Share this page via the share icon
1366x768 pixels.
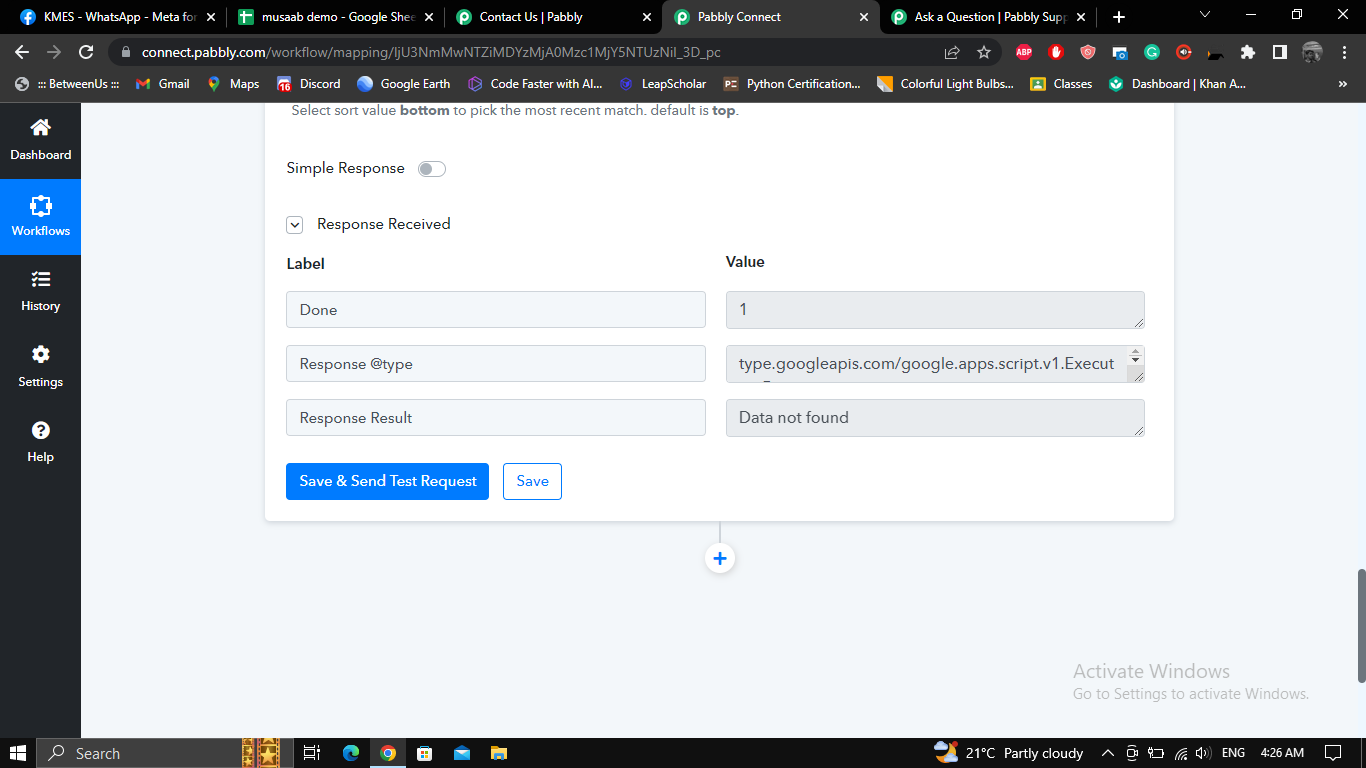[952, 52]
